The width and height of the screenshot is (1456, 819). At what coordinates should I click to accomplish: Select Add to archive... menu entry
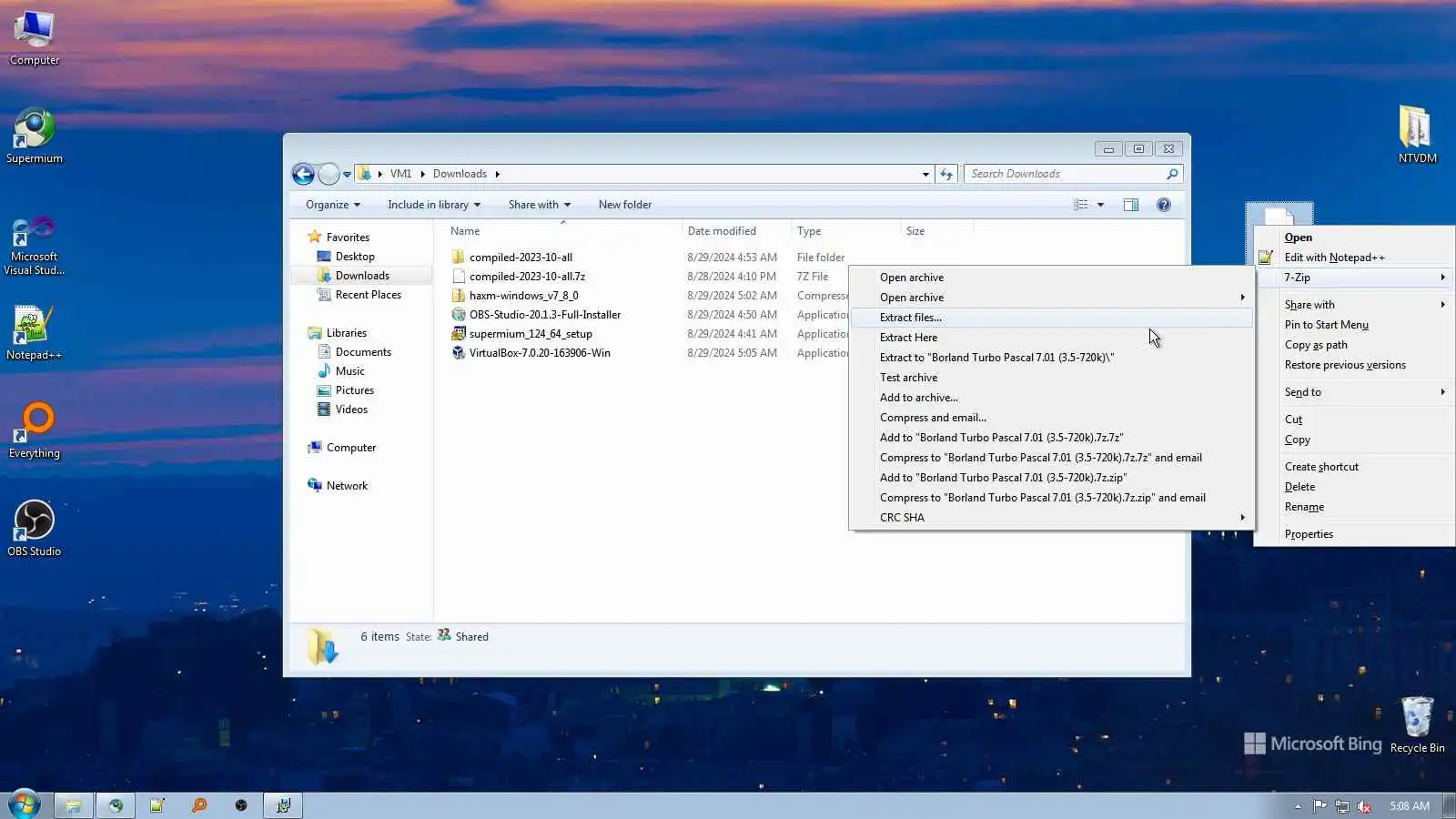tap(1051, 398)
